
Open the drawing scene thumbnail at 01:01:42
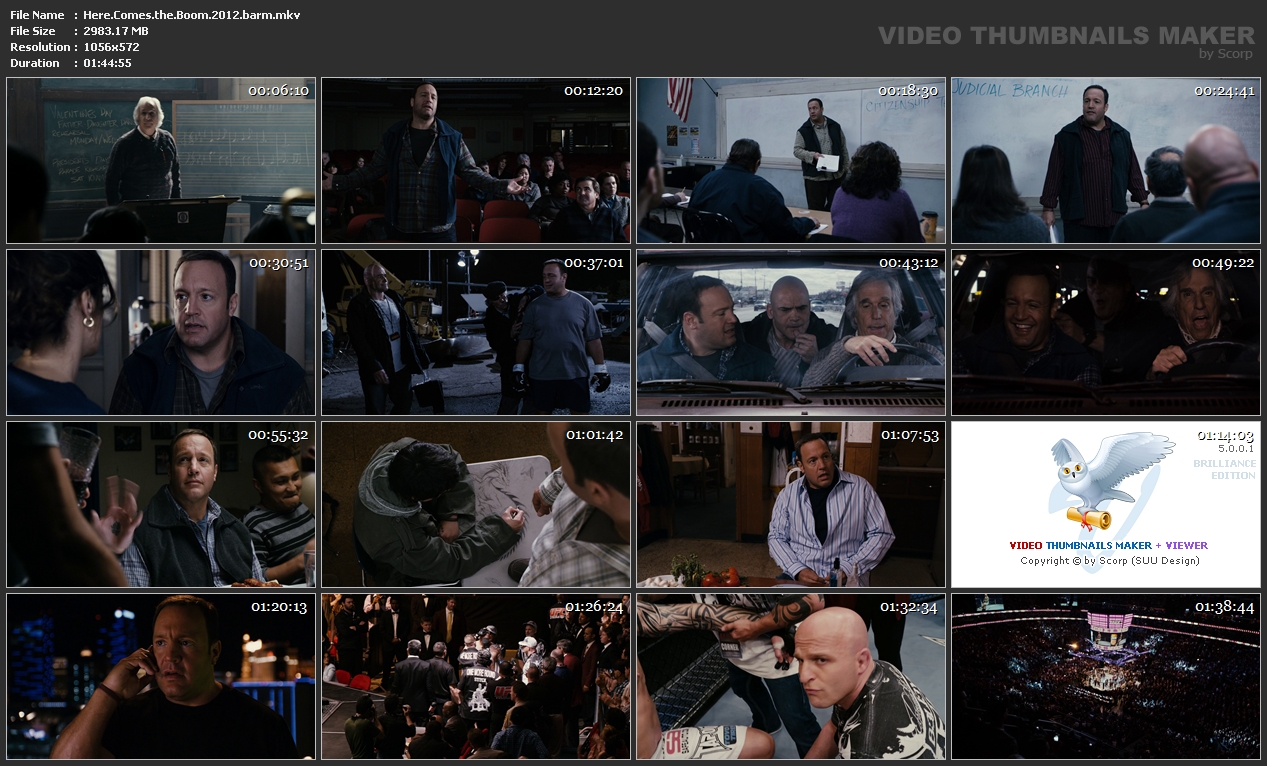coord(476,504)
